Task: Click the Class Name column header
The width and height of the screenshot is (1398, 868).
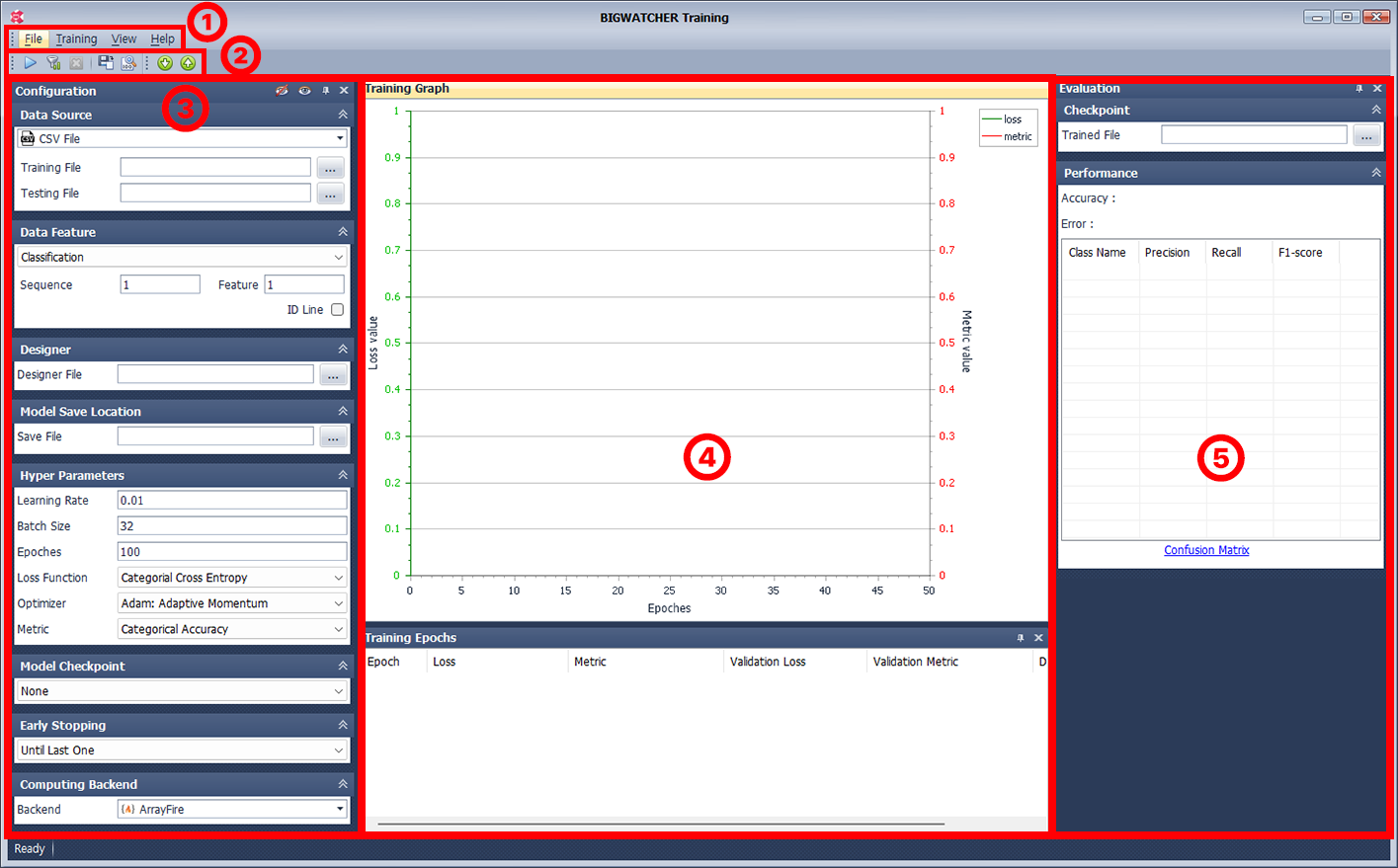Action: tap(1101, 253)
